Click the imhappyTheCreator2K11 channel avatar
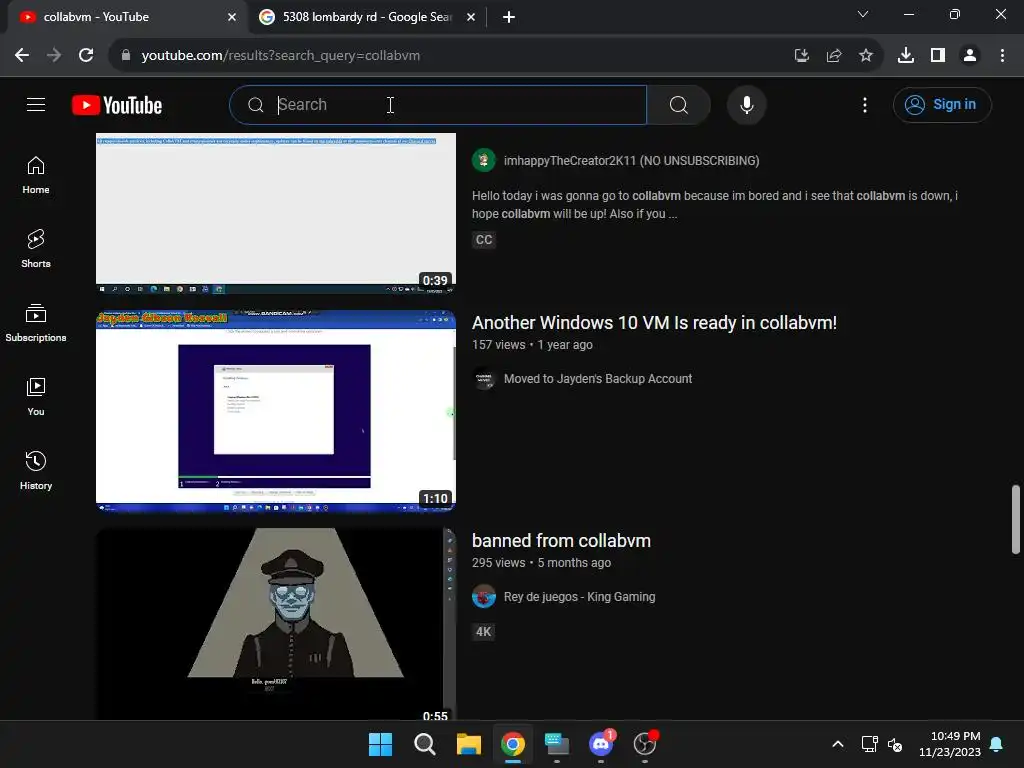 (x=484, y=161)
